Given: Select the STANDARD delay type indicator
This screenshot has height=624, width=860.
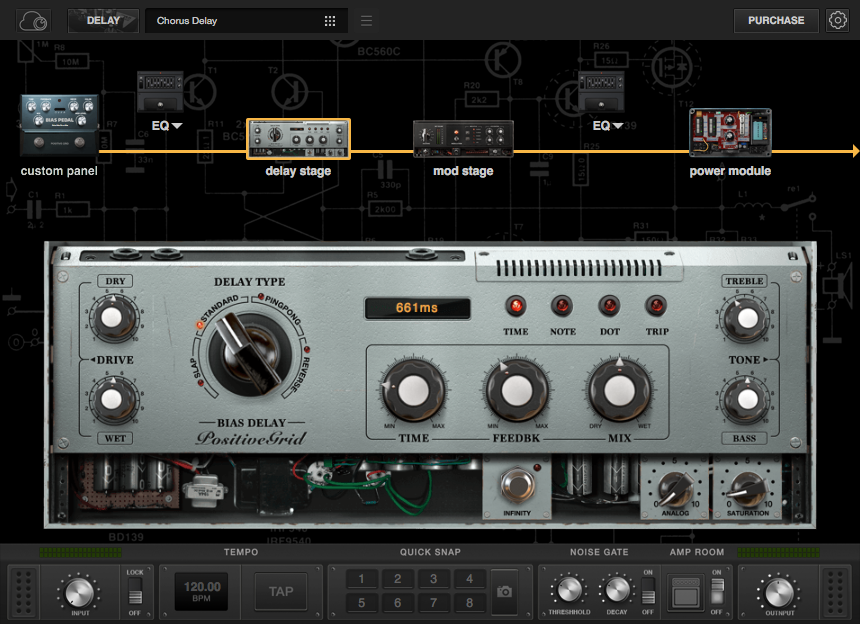Looking at the screenshot, I should pyautogui.click(x=200, y=325).
